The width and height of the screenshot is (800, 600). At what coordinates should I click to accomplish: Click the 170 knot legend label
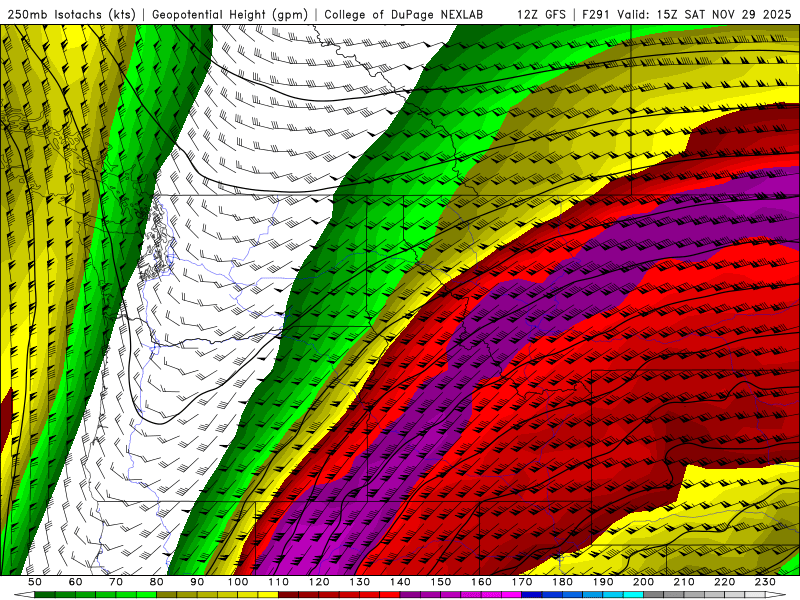click(x=522, y=582)
